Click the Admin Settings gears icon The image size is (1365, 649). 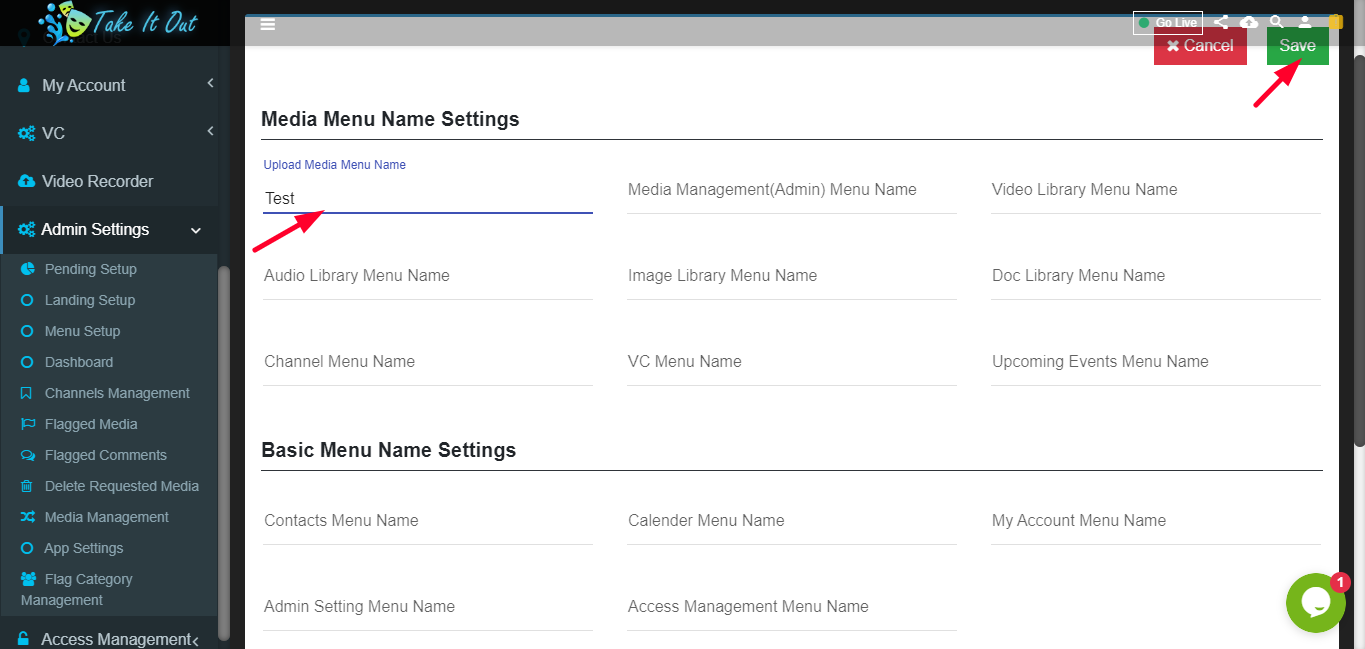(x=27, y=229)
